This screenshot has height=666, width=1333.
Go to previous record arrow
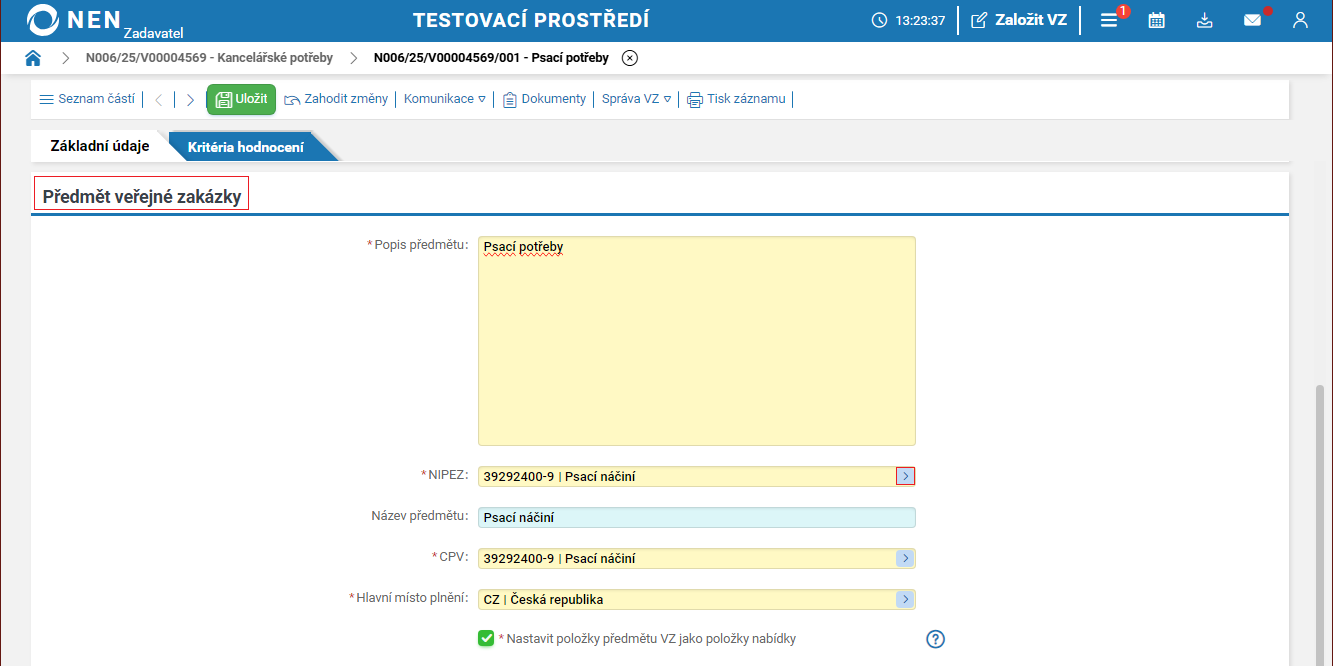click(159, 100)
